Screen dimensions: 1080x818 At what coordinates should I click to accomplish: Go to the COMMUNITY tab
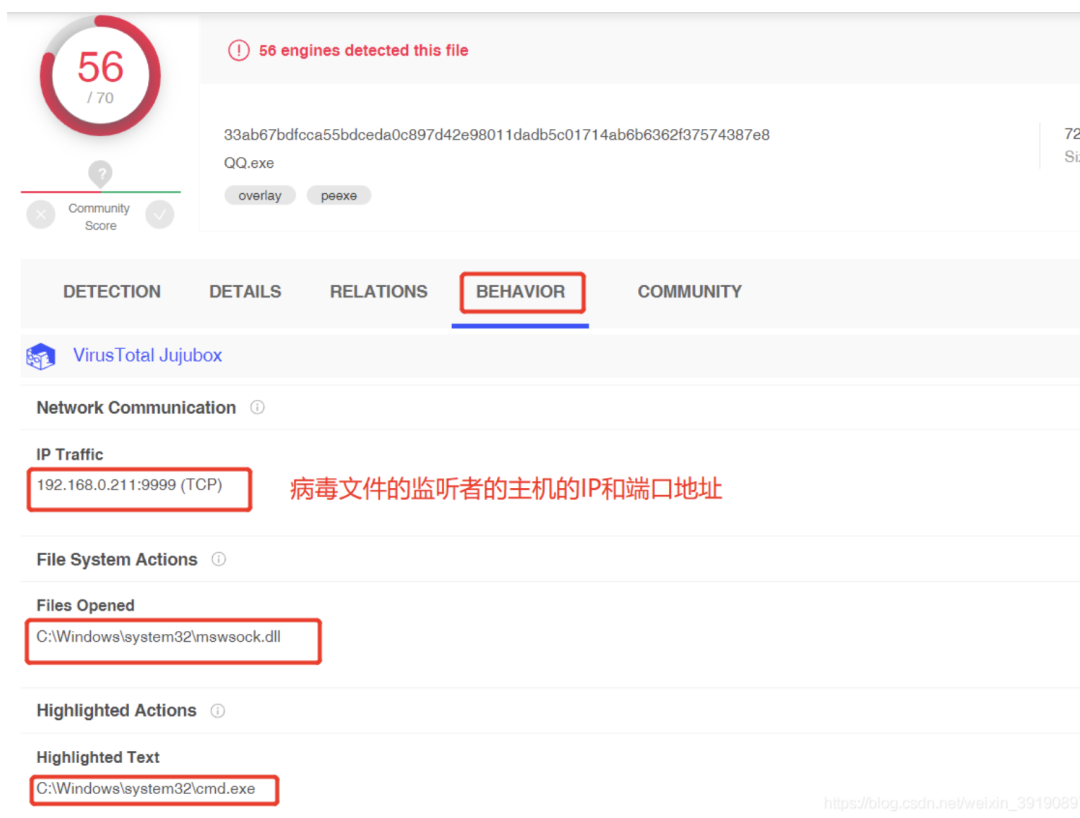click(x=689, y=292)
